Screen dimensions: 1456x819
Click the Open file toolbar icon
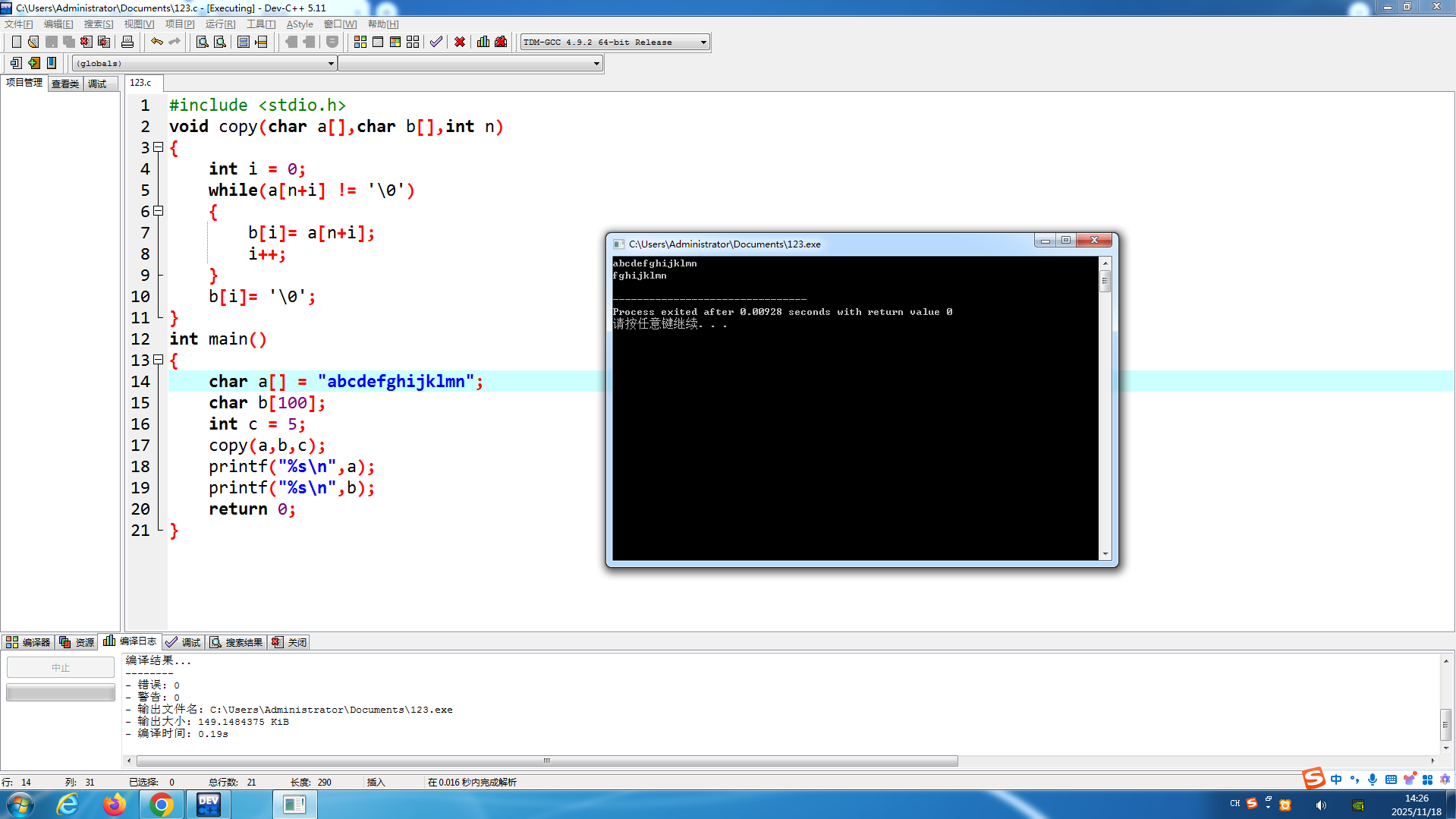tap(33, 42)
